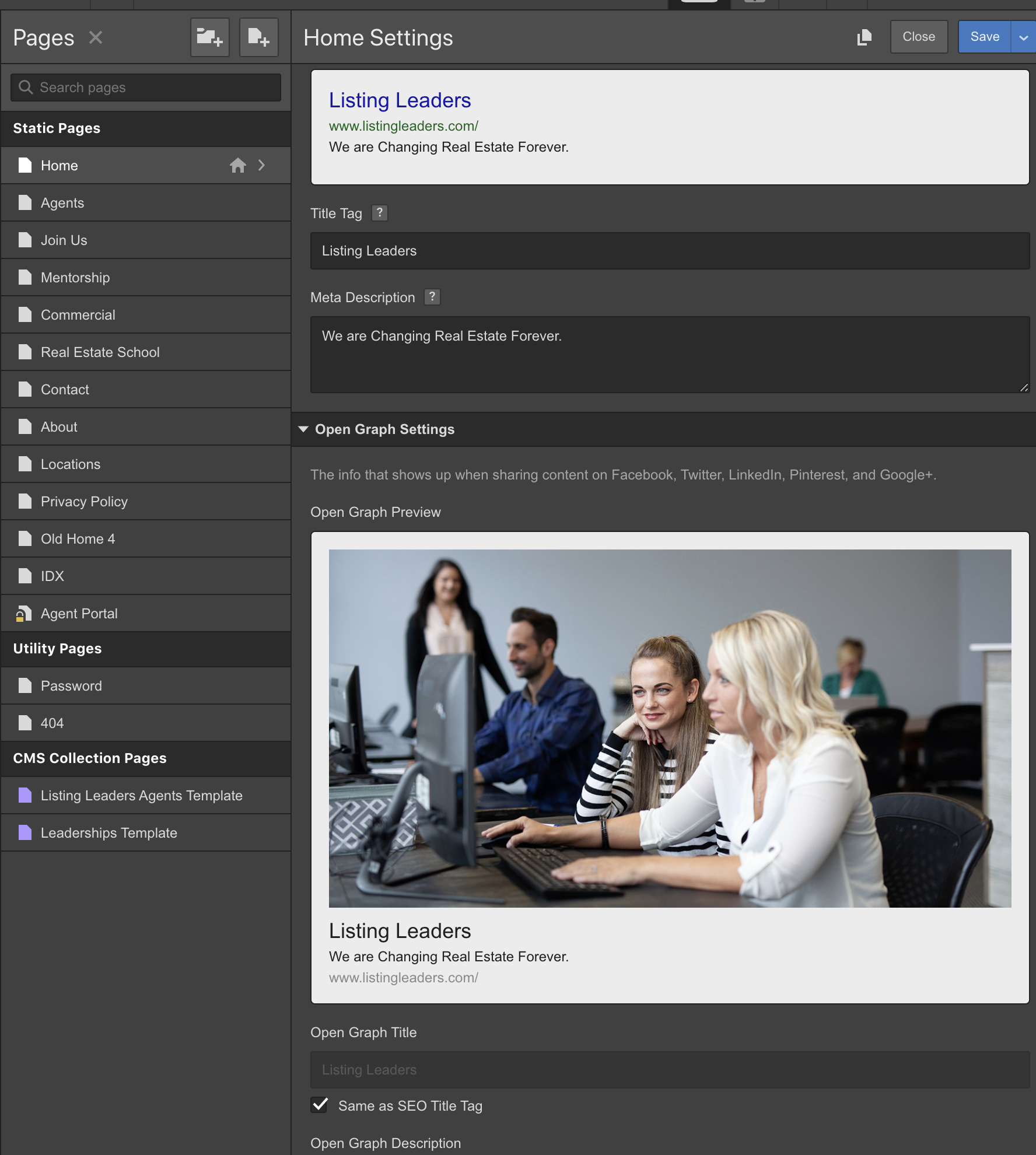Click the Contact page icon

pos(25,390)
